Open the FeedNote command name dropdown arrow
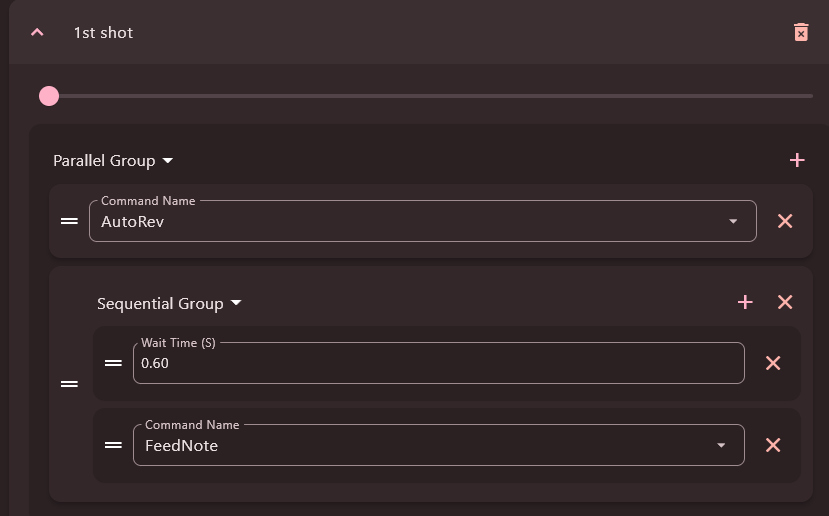This screenshot has width=829, height=516. [721, 445]
